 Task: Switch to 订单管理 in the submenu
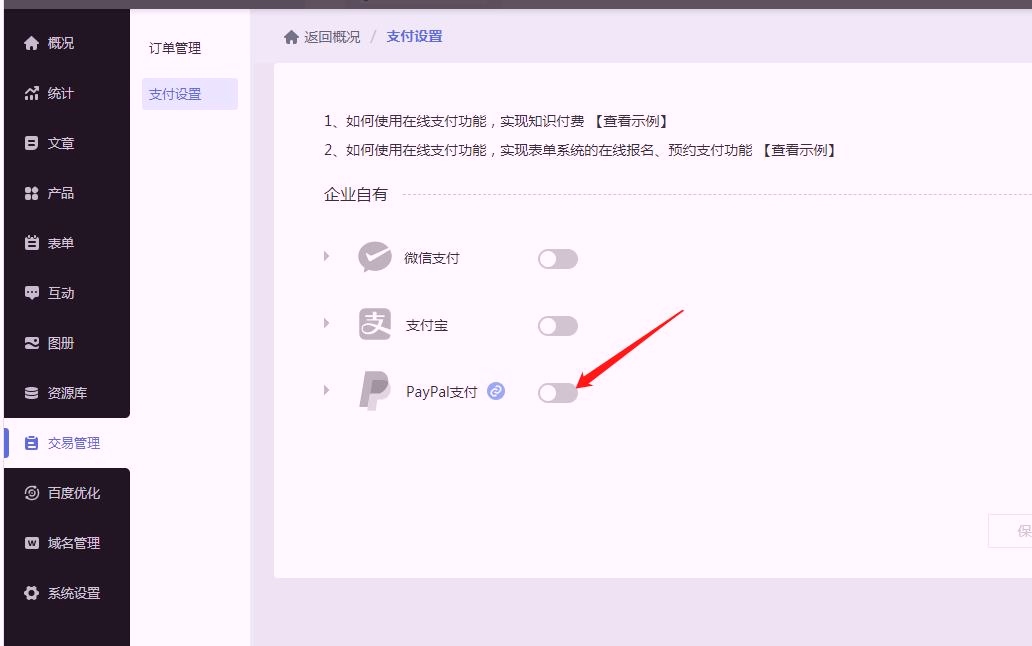tap(175, 48)
